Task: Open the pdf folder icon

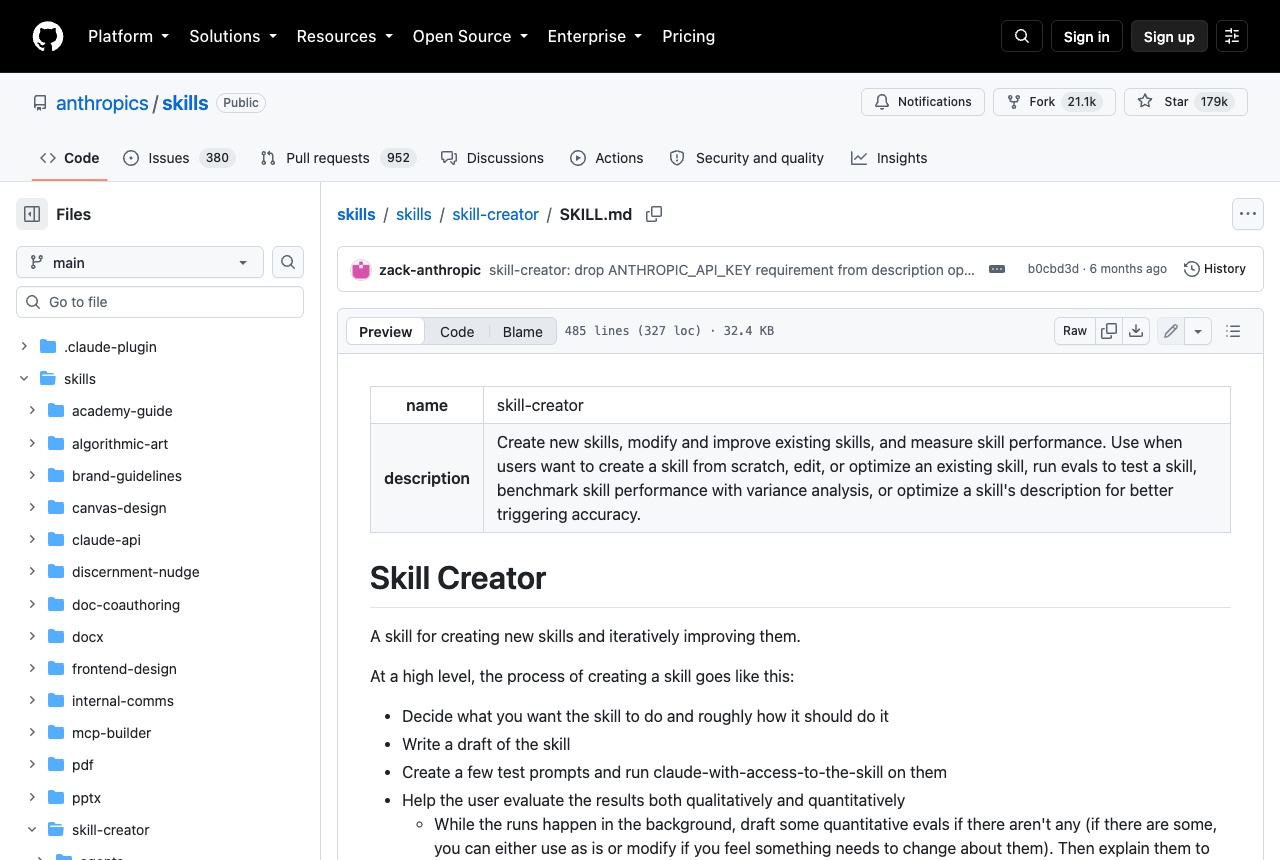Action: [55, 765]
